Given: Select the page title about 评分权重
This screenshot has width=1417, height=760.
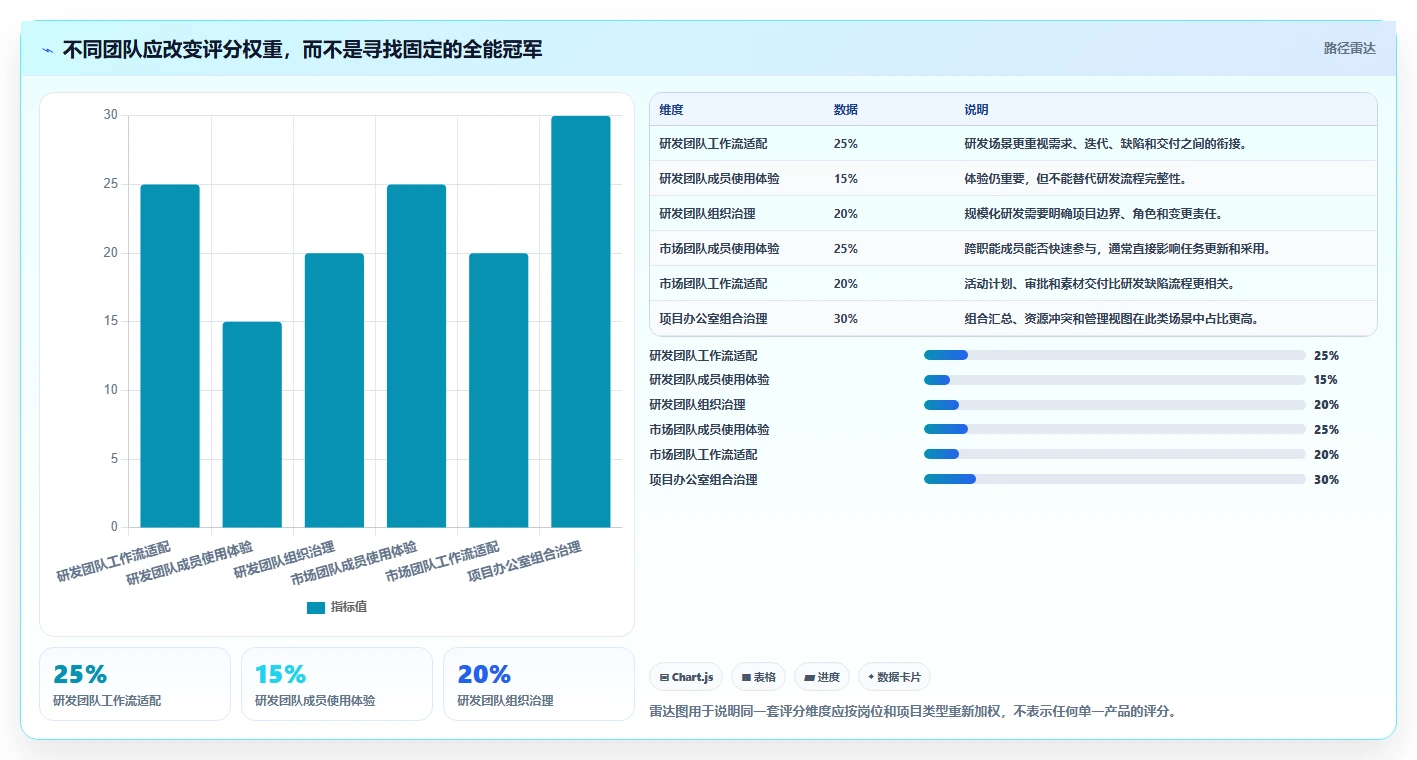Looking at the screenshot, I should [302, 49].
